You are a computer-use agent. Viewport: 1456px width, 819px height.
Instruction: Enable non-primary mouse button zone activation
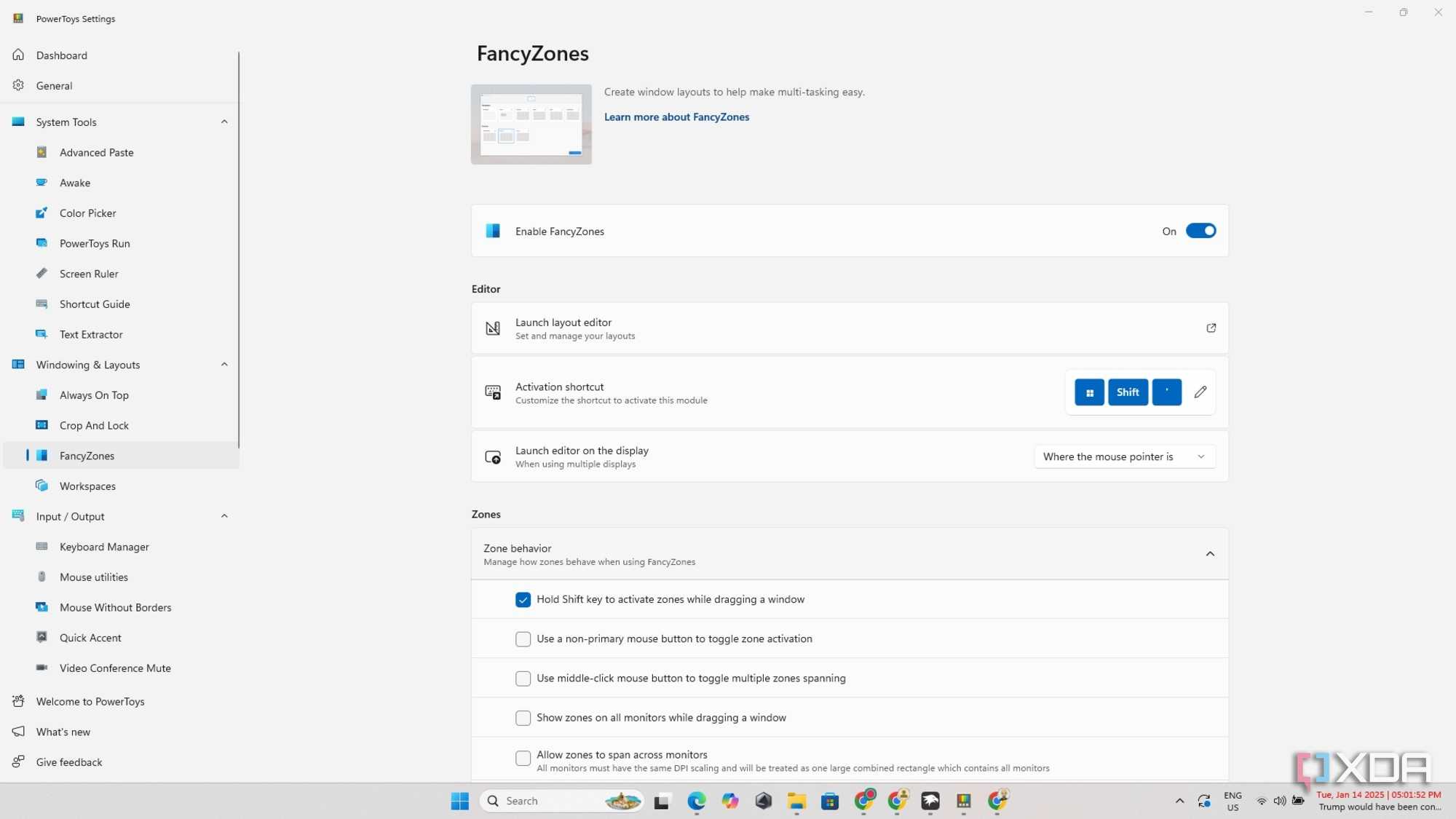pos(523,639)
